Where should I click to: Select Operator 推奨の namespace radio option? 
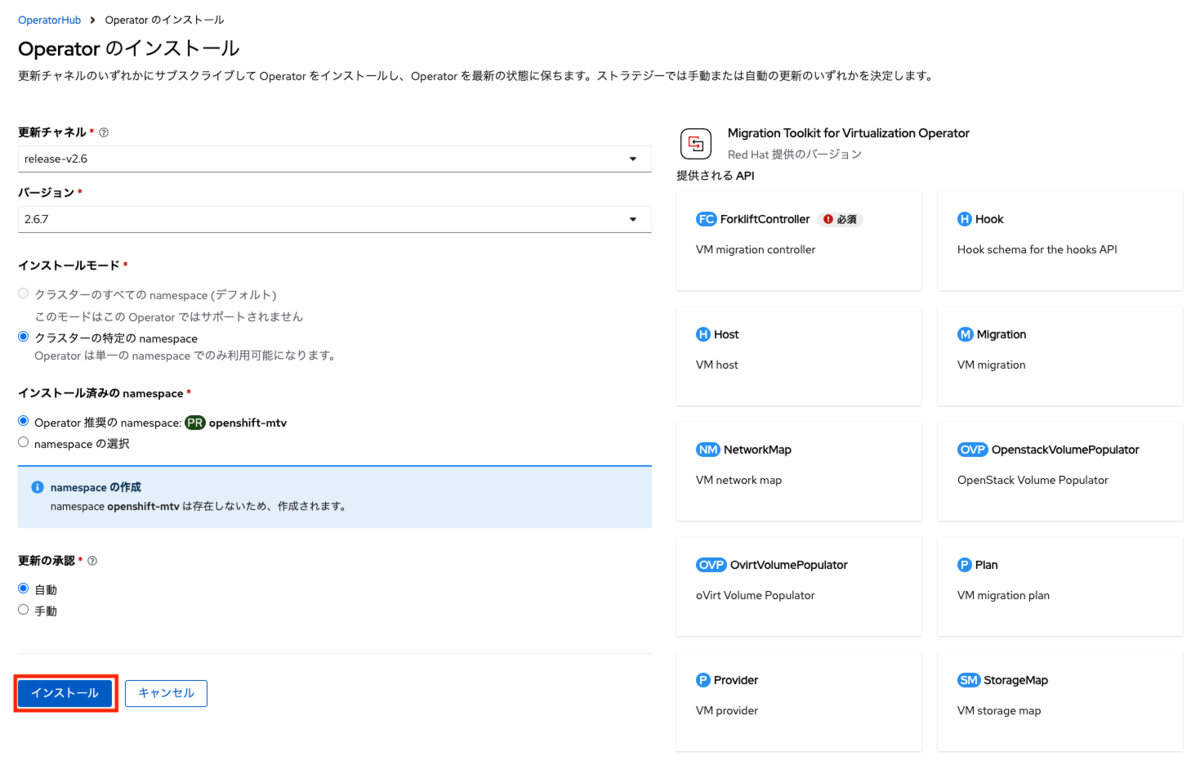pyautogui.click(x=23, y=422)
